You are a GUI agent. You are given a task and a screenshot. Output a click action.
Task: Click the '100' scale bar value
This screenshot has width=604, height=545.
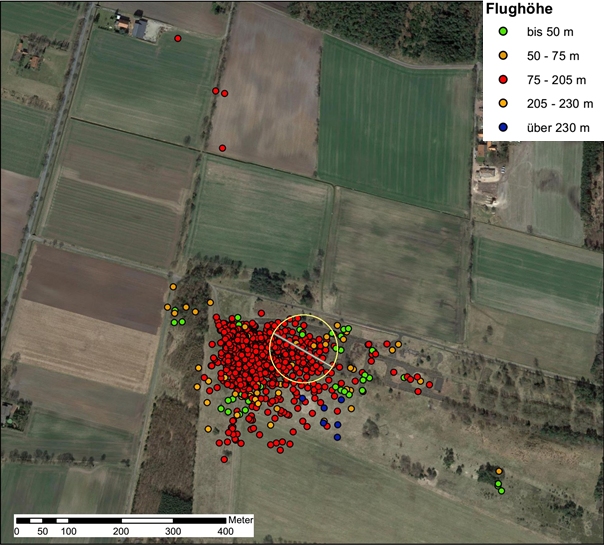[x=68, y=532]
